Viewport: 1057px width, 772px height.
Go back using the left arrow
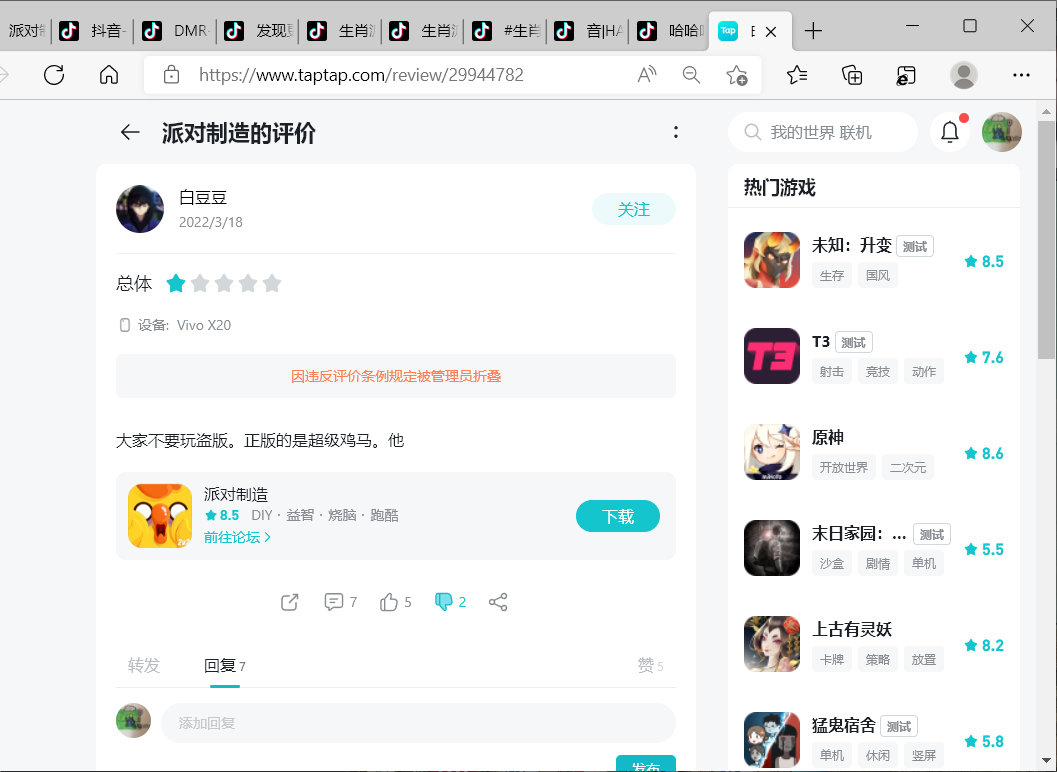pos(130,132)
